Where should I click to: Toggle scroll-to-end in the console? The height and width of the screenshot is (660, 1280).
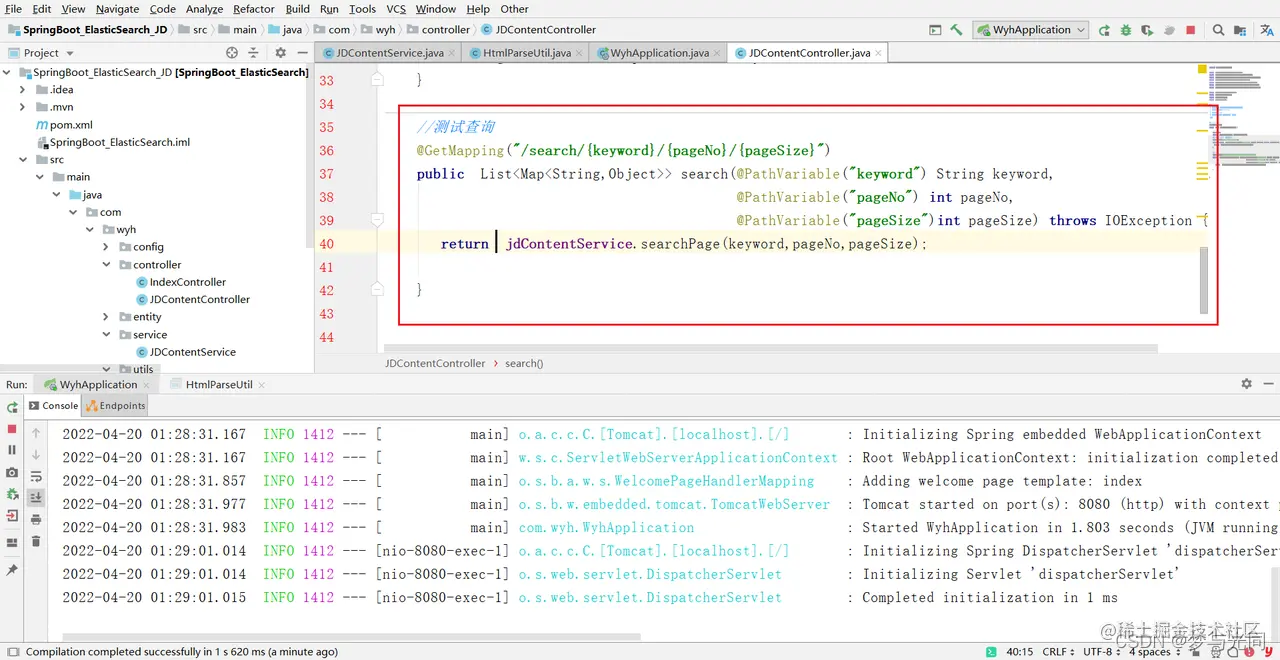(x=36, y=498)
